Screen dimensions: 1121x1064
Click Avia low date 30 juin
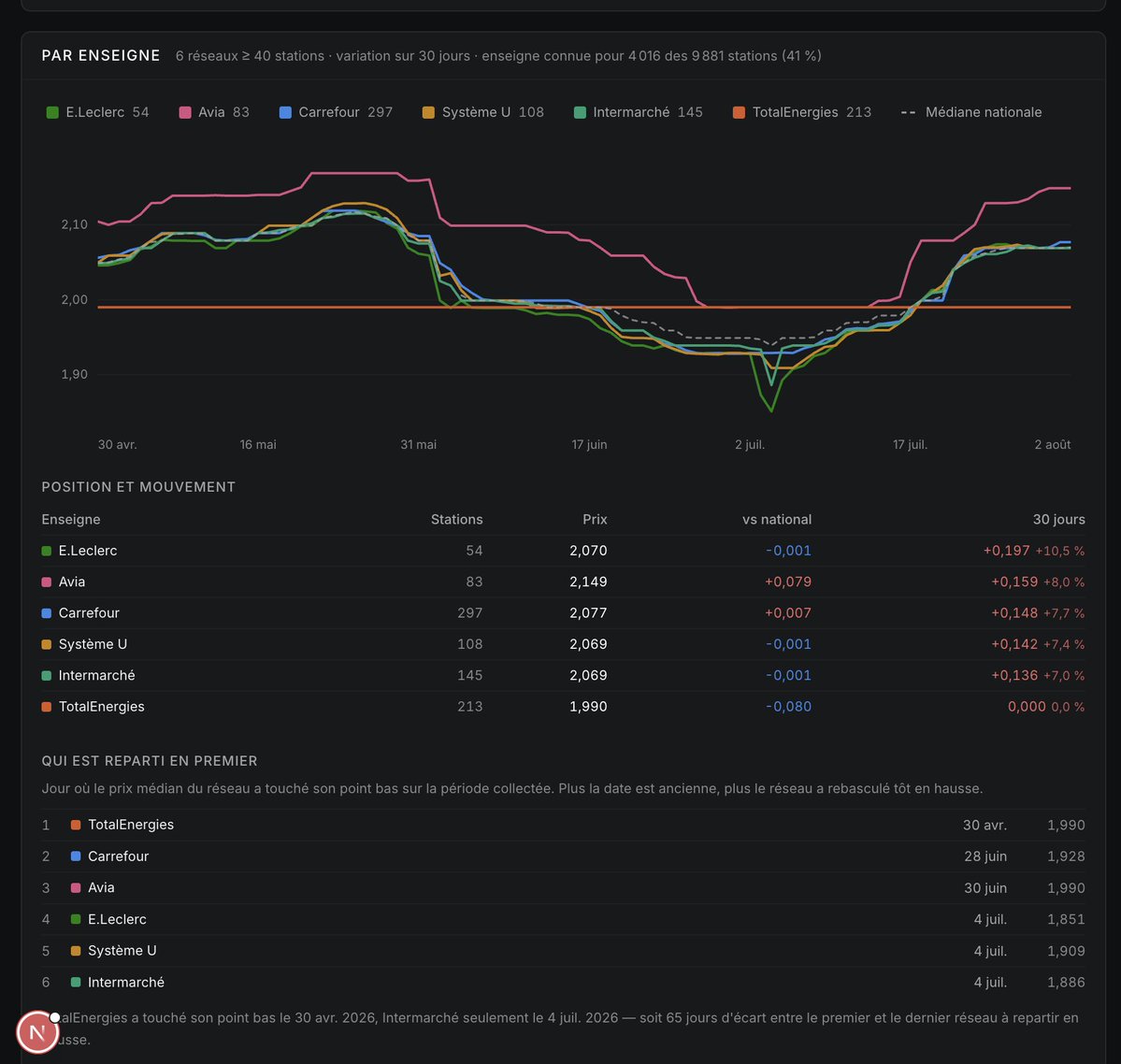pyautogui.click(x=985, y=888)
